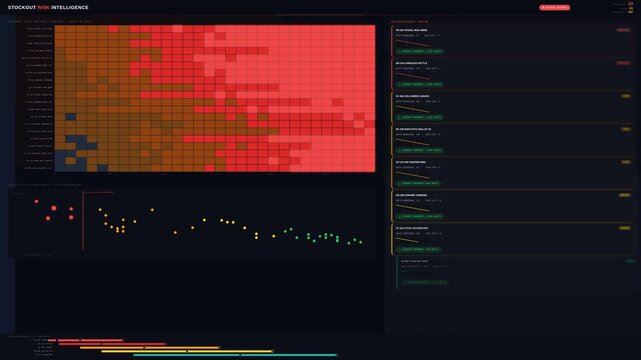Open the Air Purifier Mini card title
Image resolution: width=641 pixels, height=360 pixels.
tap(410, 162)
